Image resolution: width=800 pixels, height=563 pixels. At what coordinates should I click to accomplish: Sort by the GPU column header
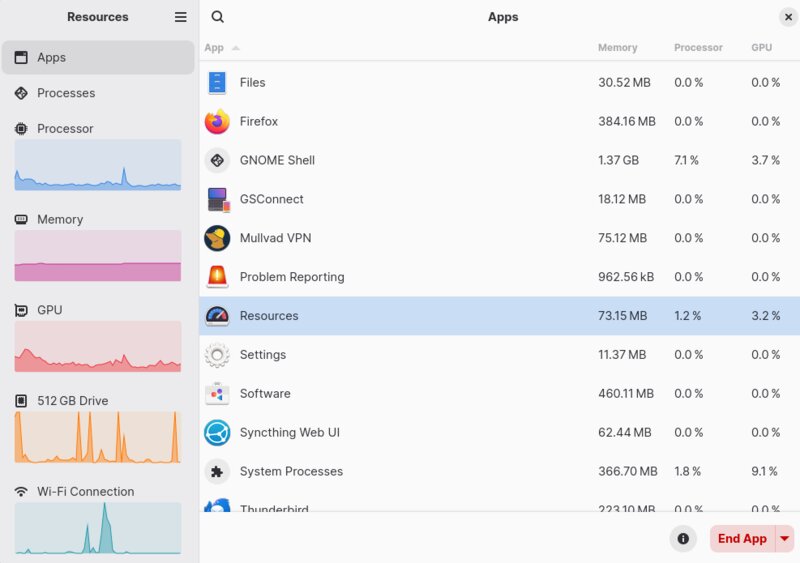coord(761,47)
